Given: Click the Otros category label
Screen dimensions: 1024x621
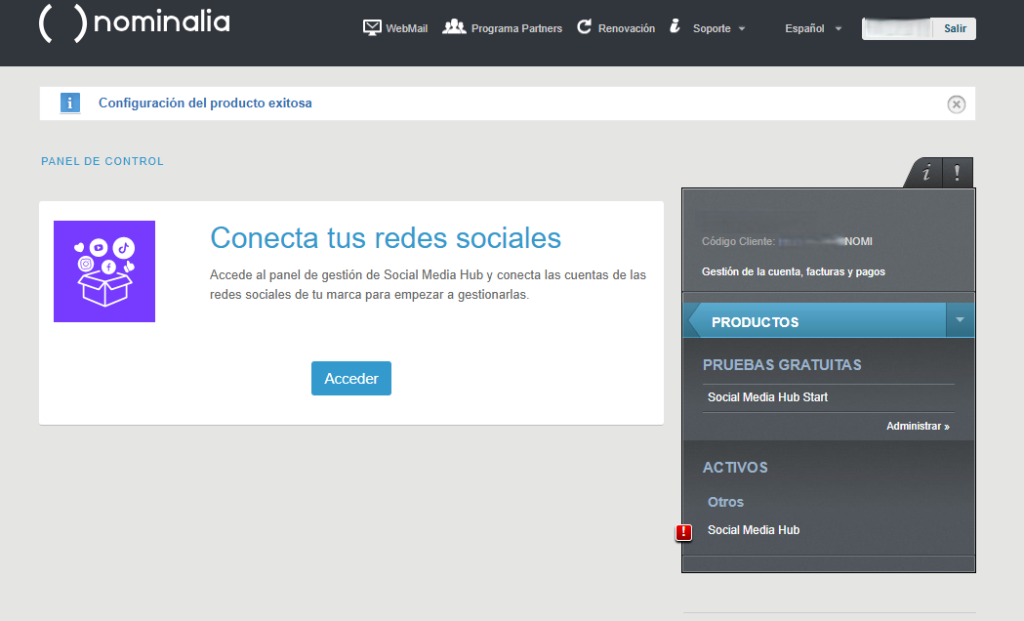Looking at the screenshot, I should (x=726, y=502).
